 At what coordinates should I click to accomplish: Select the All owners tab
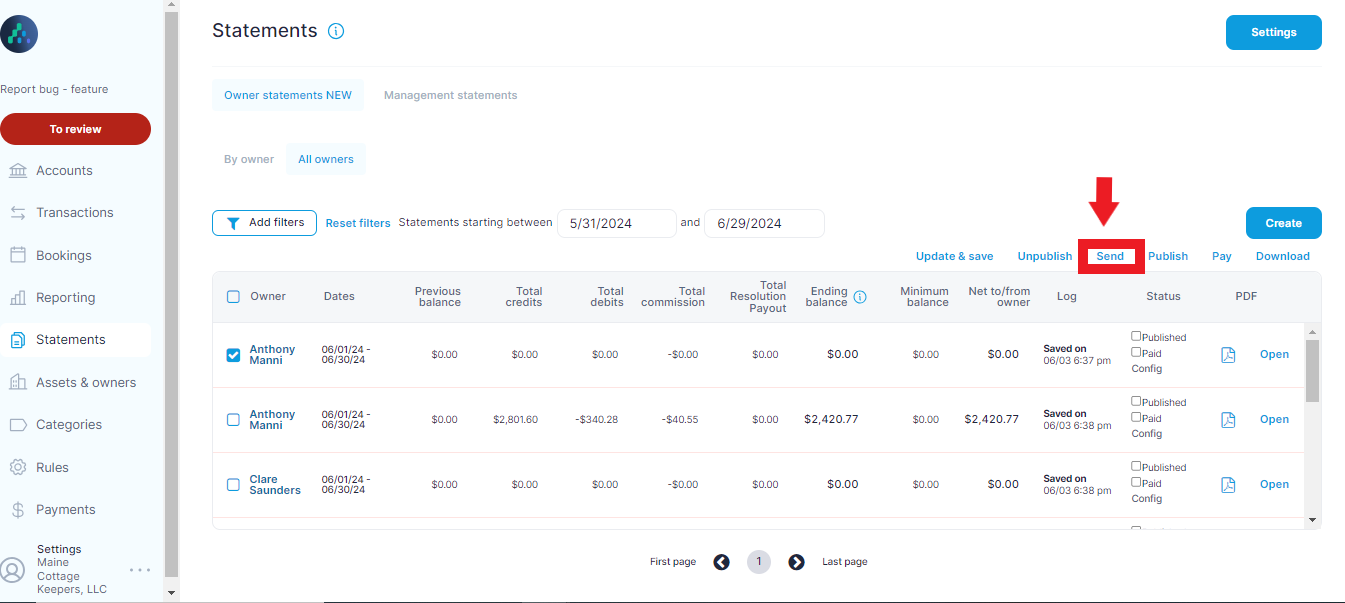tap(326, 160)
